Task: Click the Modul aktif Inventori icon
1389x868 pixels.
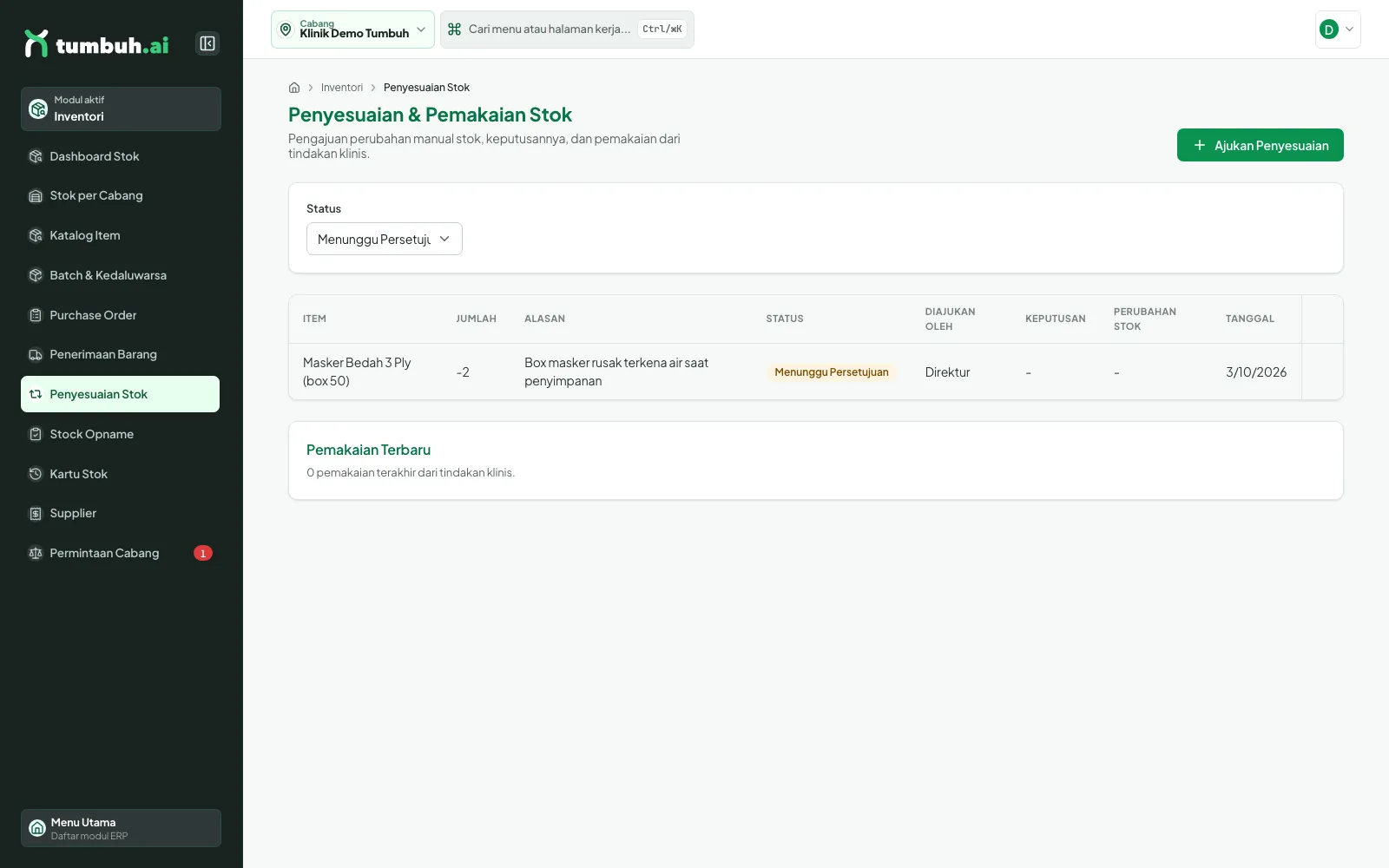Action: click(38, 108)
